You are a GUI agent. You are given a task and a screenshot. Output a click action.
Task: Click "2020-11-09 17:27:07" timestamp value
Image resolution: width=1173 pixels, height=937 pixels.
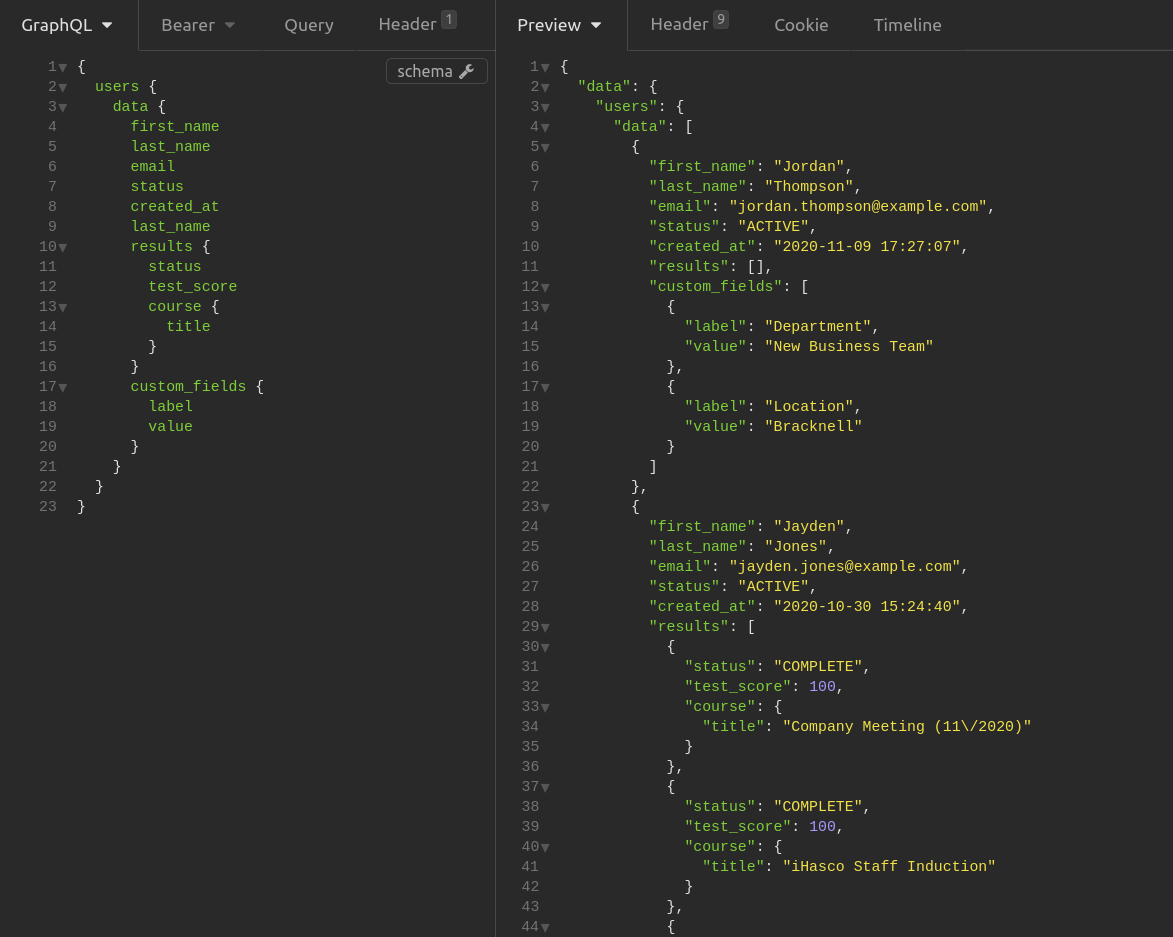(x=867, y=246)
